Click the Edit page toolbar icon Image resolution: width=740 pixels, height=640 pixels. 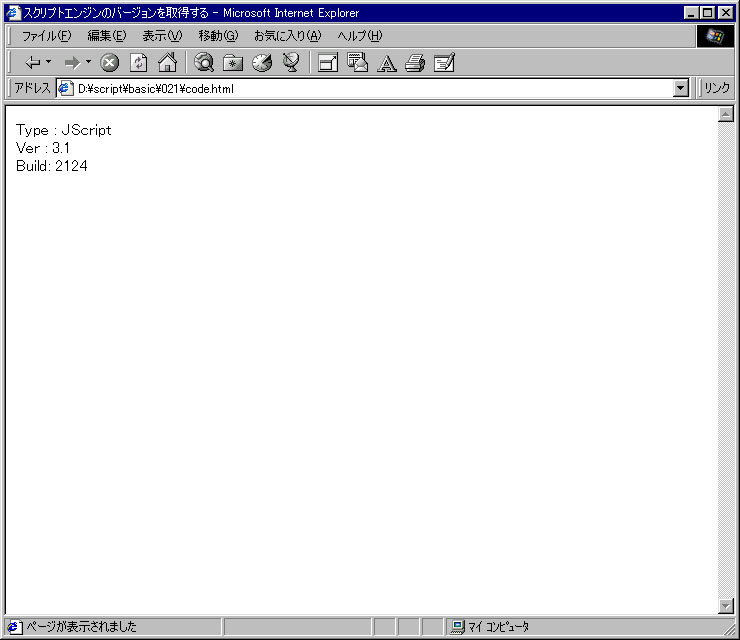tap(444, 62)
